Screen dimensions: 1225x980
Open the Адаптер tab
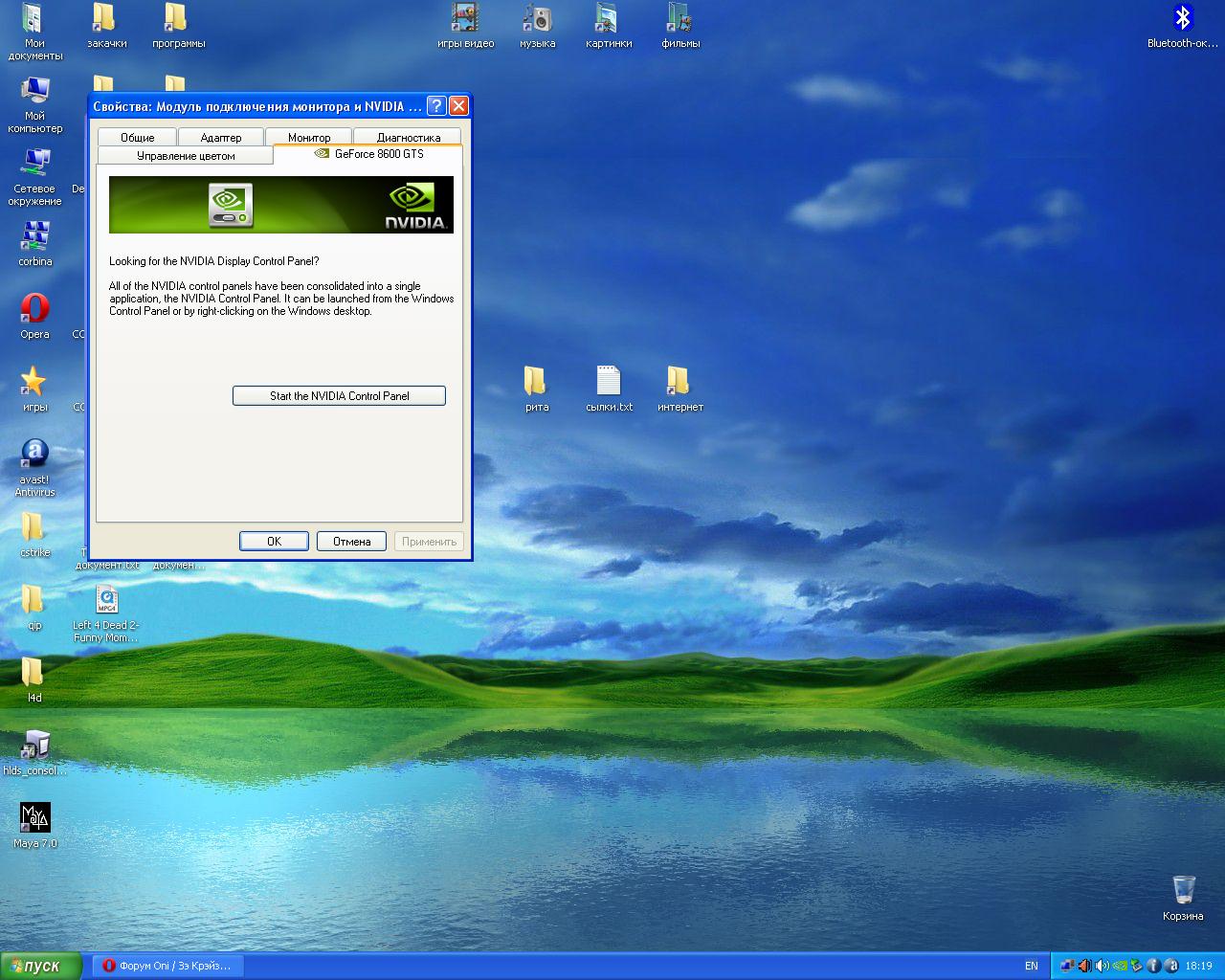(x=221, y=137)
